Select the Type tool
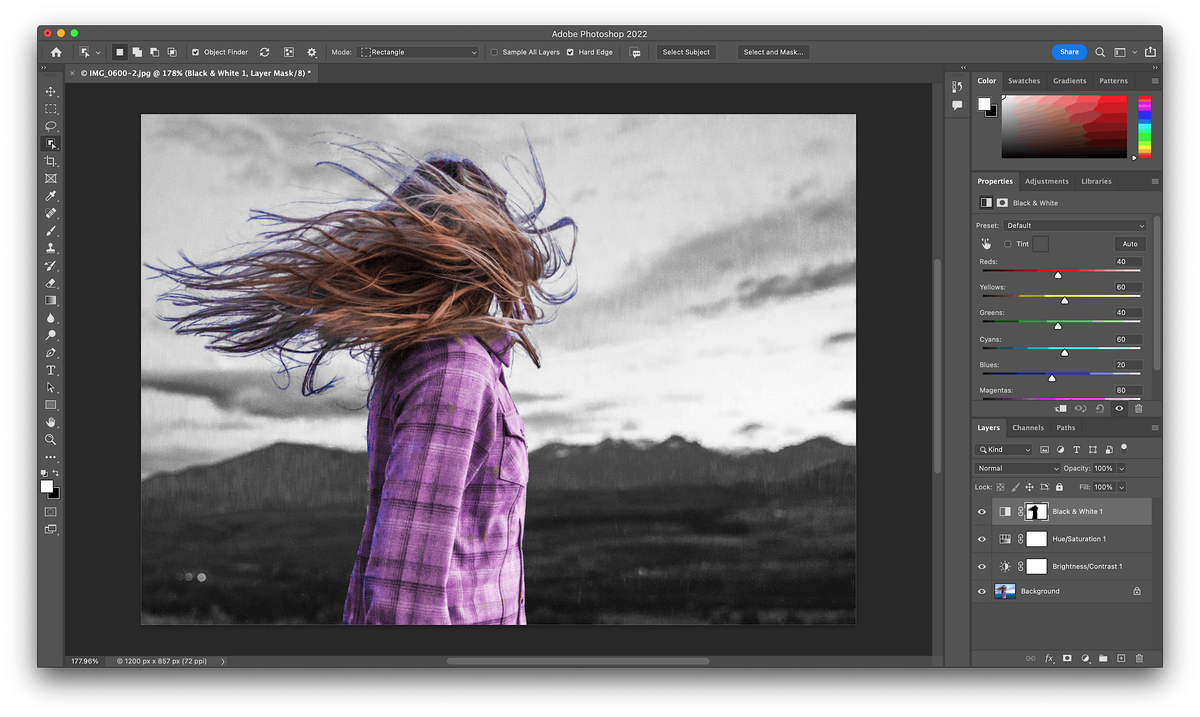The height and width of the screenshot is (717, 1200). (x=51, y=369)
